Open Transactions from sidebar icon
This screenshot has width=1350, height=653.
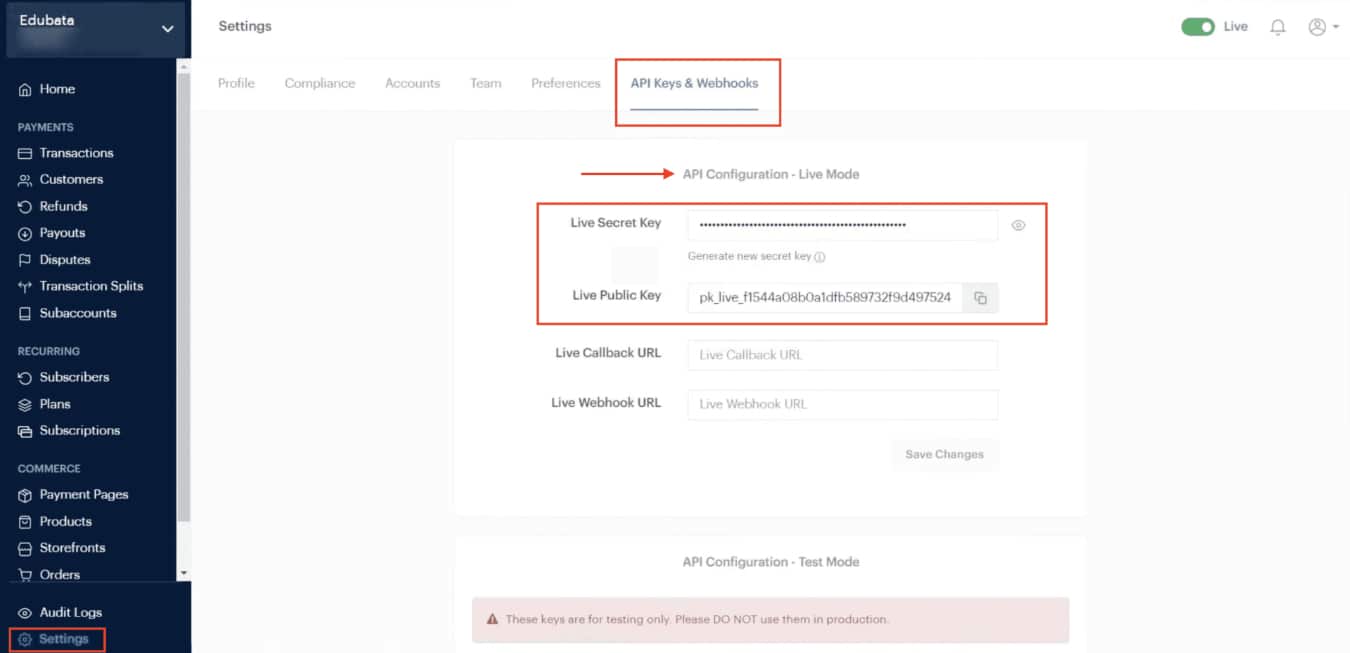[25, 154]
